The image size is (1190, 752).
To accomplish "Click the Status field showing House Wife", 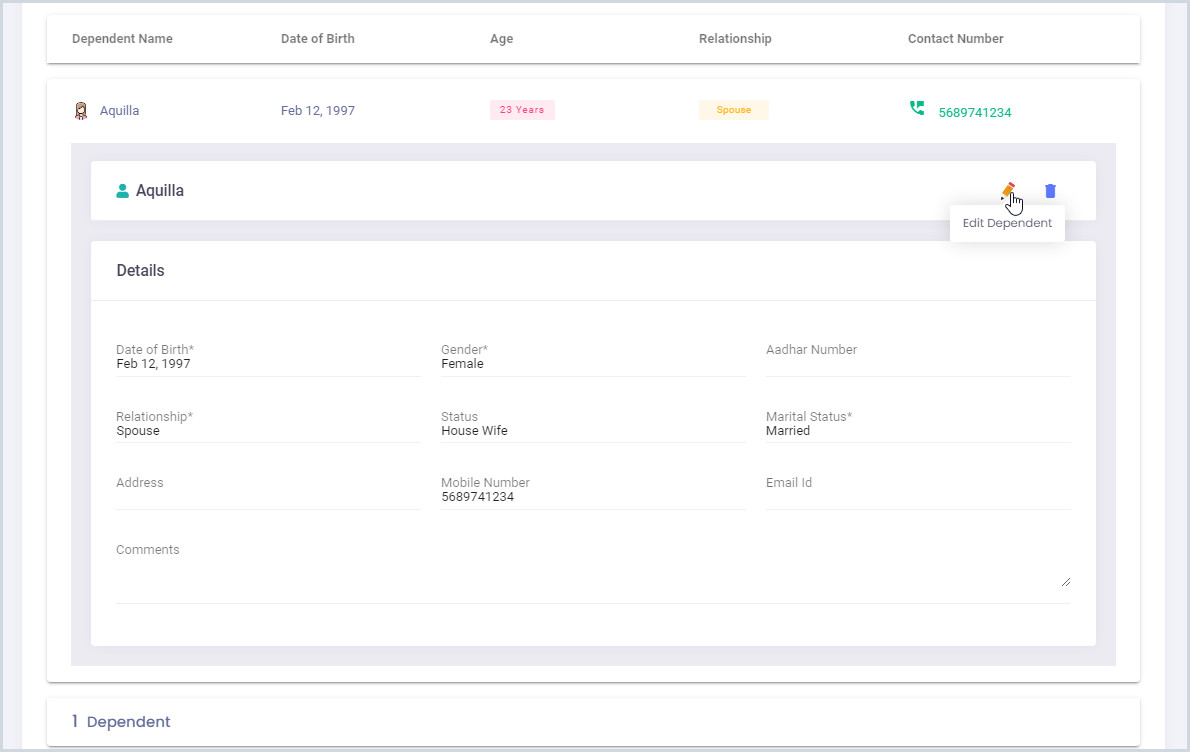I will (x=593, y=426).
